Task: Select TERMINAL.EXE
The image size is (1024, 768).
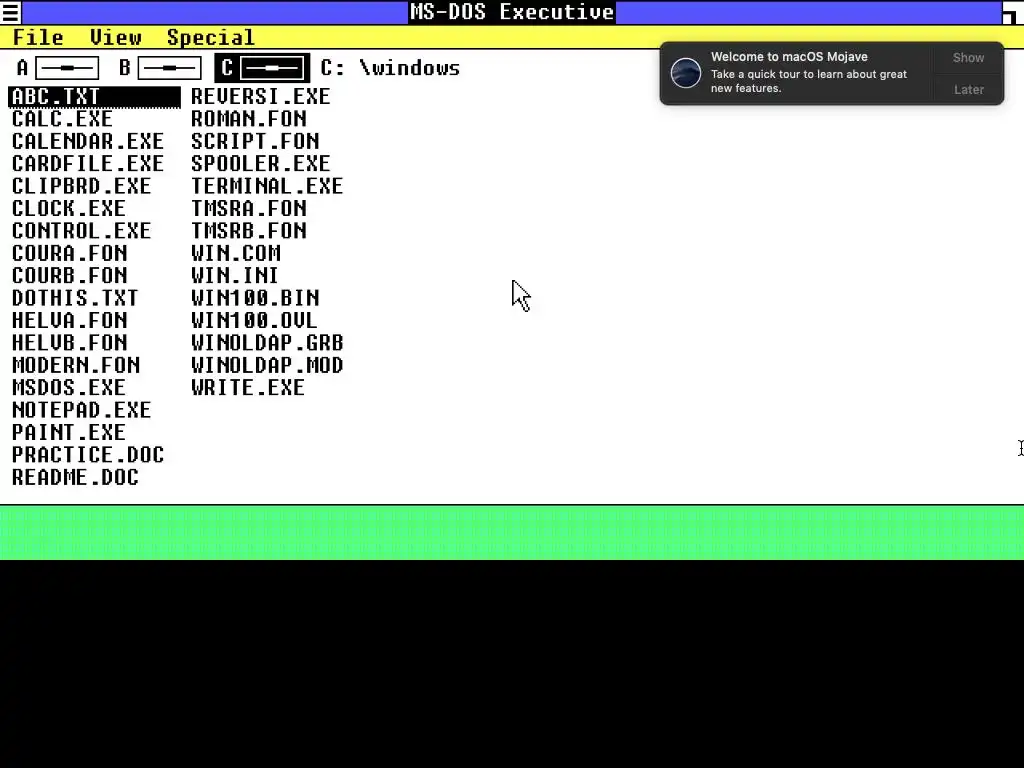Action: tap(266, 185)
